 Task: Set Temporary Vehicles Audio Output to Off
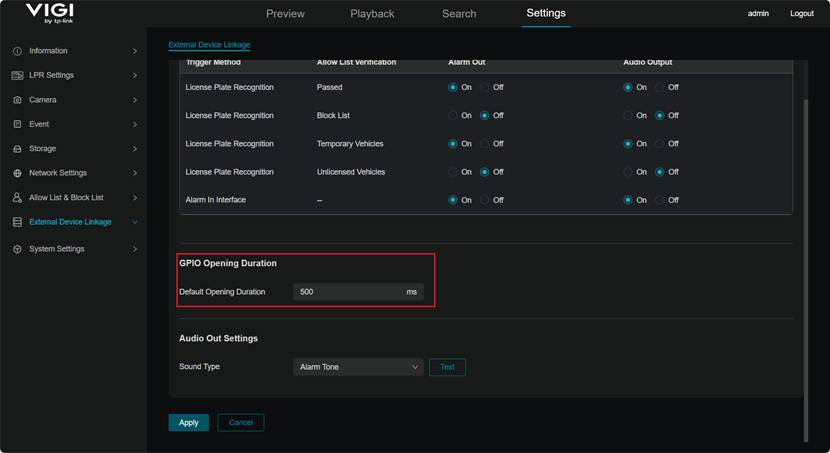tap(660, 144)
